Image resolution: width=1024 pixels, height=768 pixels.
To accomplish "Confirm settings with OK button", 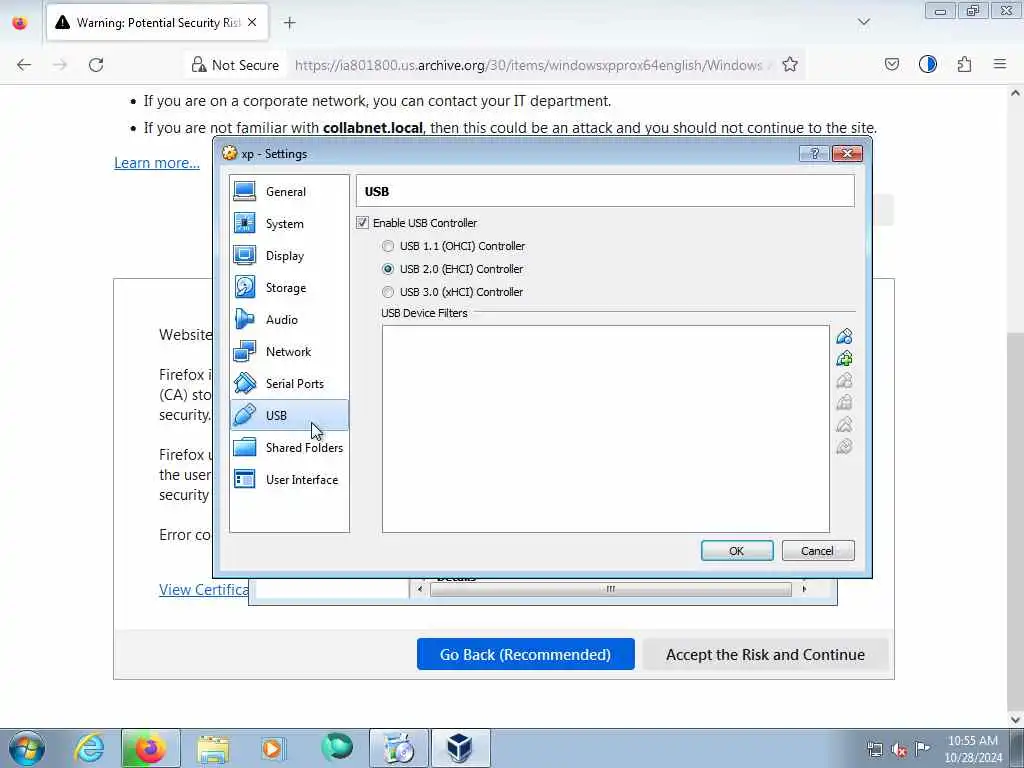I will [x=737, y=551].
